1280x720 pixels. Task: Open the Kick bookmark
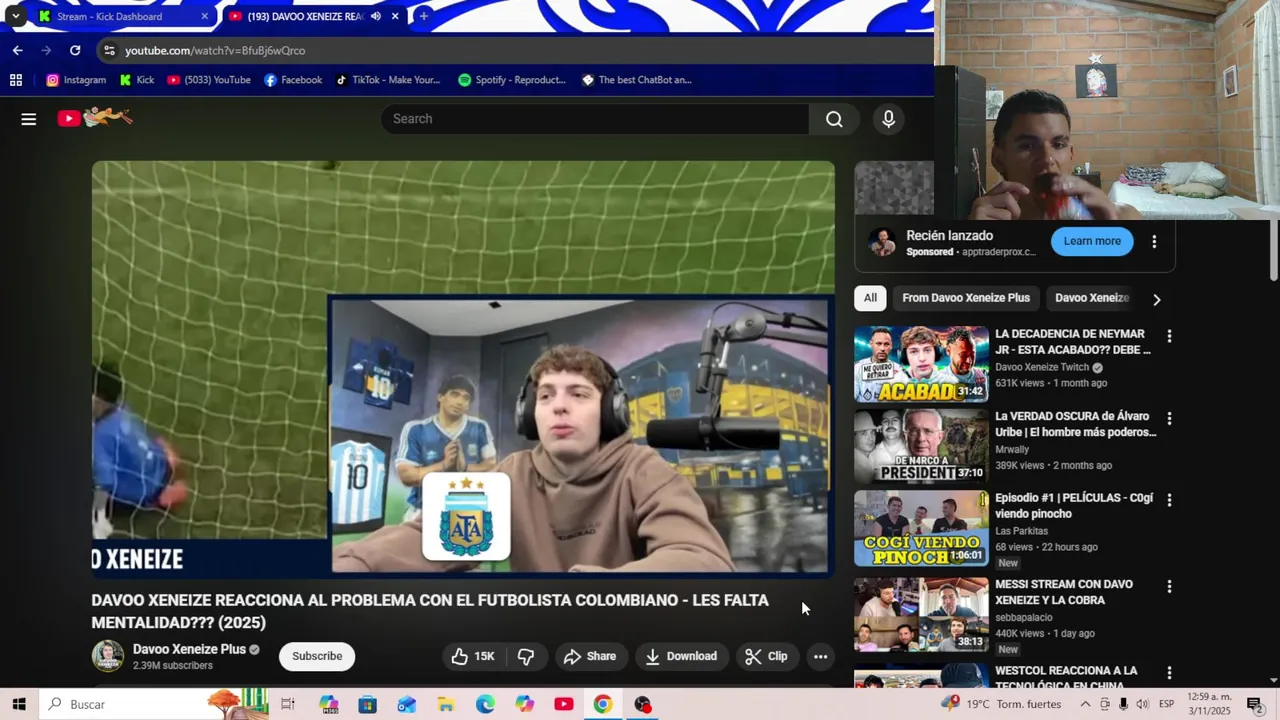coord(137,80)
